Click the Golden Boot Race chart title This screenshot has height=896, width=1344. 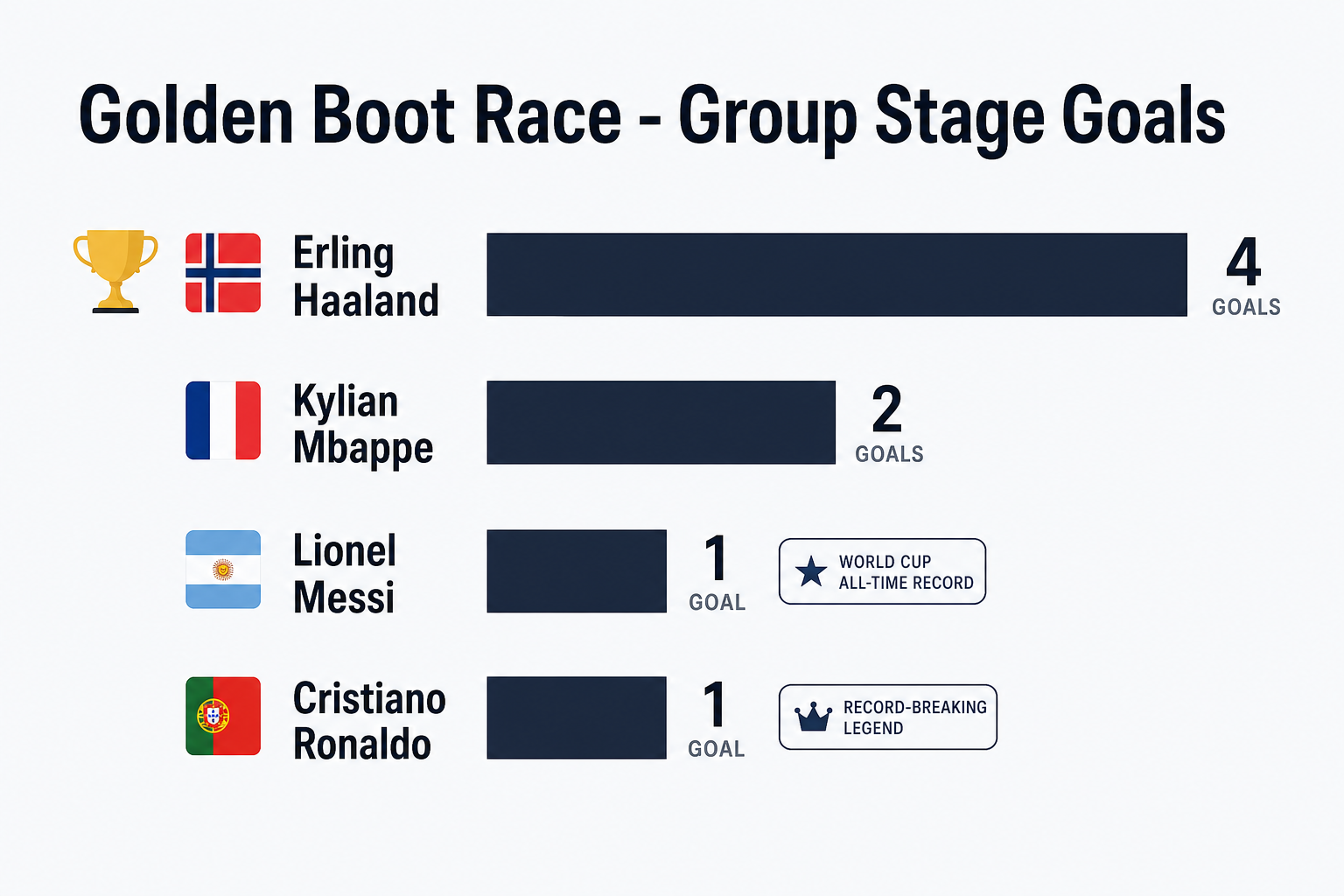[x=652, y=117]
